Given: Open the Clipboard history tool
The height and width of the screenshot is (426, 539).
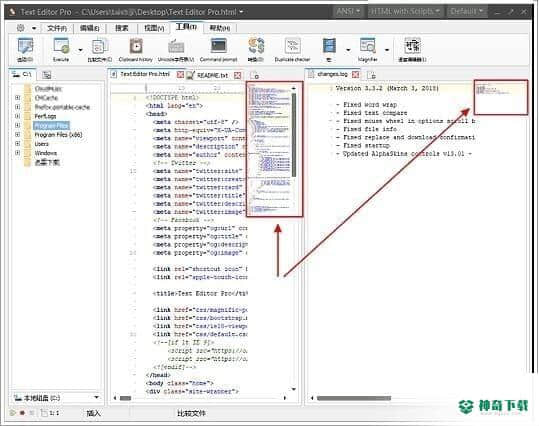Looking at the screenshot, I should click(x=136, y=50).
